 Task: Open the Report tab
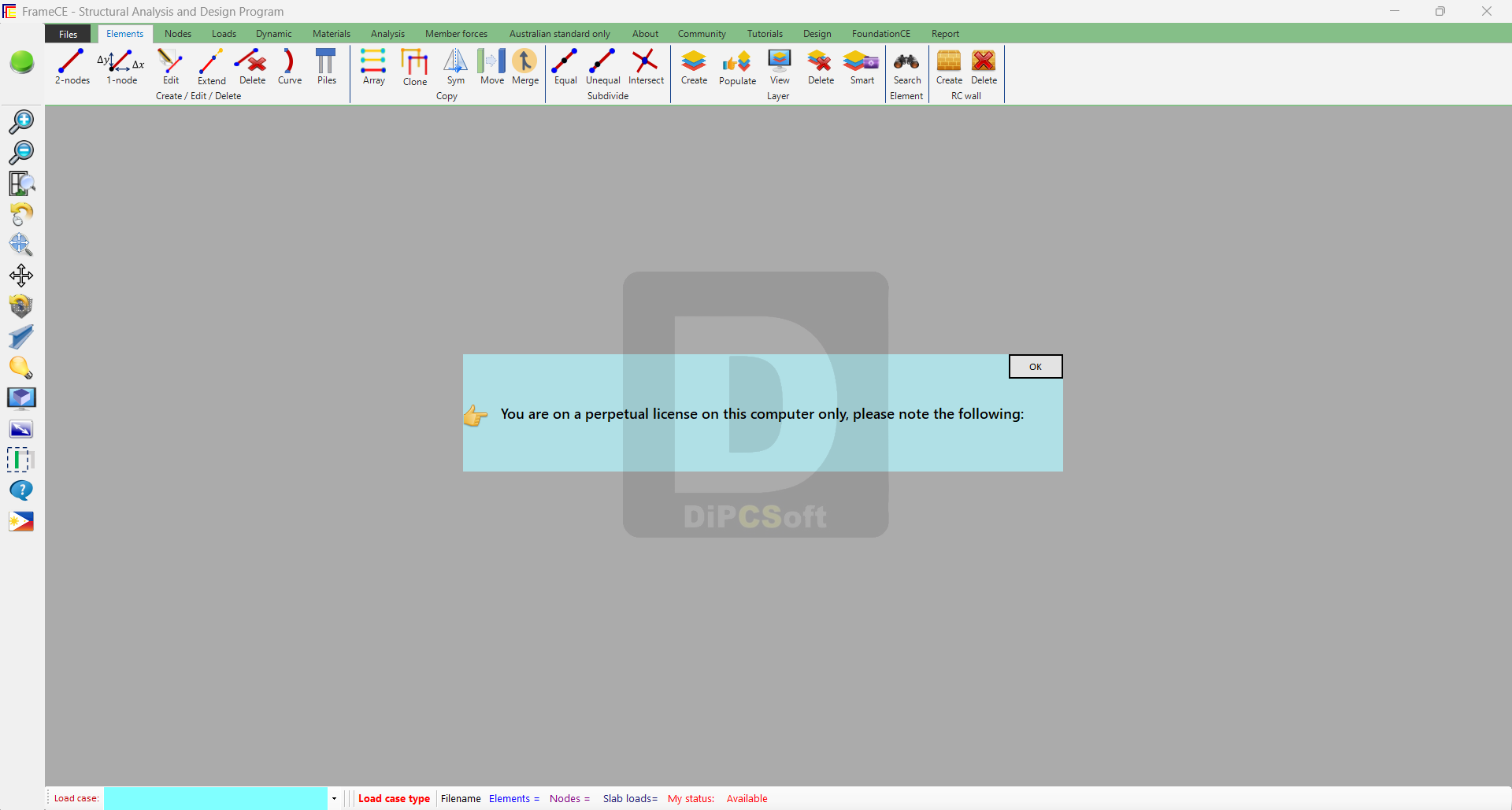[x=945, y=34]
